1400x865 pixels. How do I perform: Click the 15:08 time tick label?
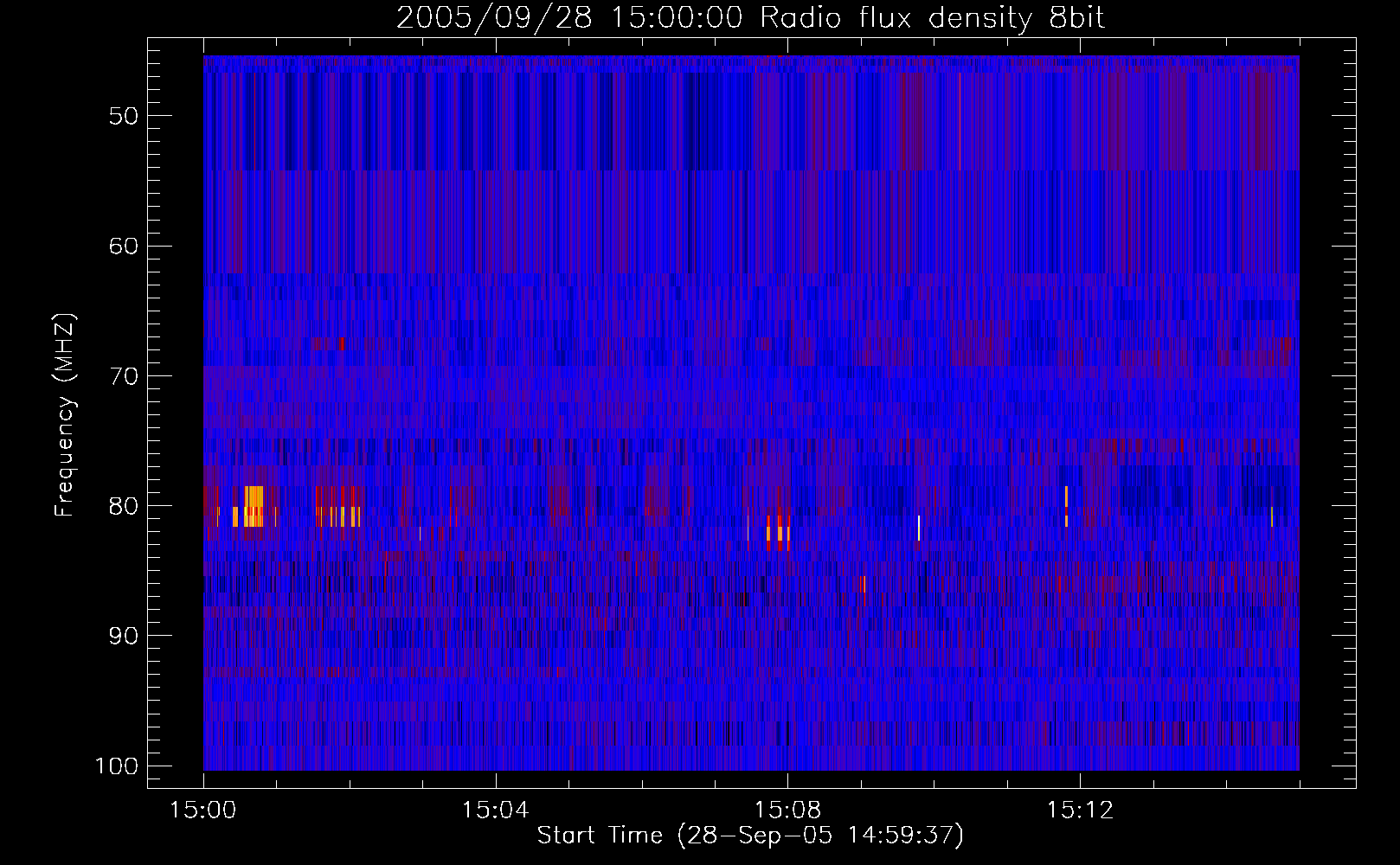coord(787,811)
